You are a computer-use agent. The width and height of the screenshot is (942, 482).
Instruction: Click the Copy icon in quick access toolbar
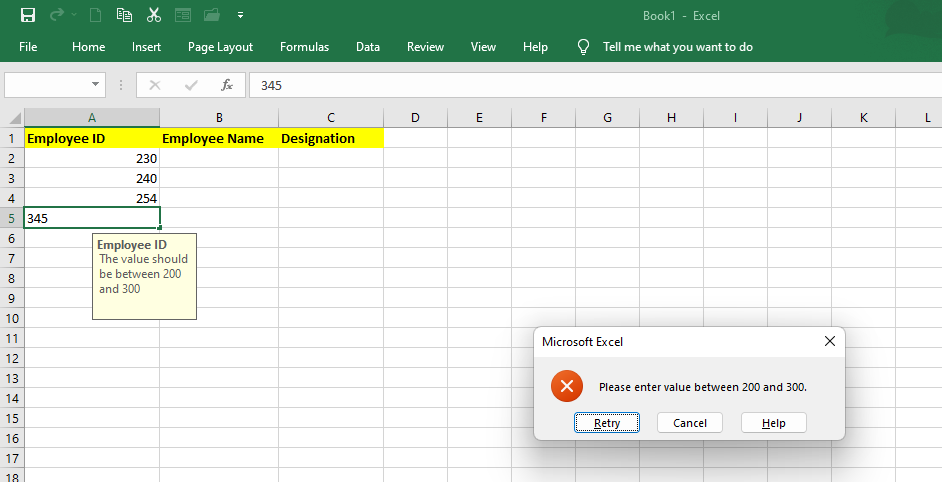pos(124,15)
